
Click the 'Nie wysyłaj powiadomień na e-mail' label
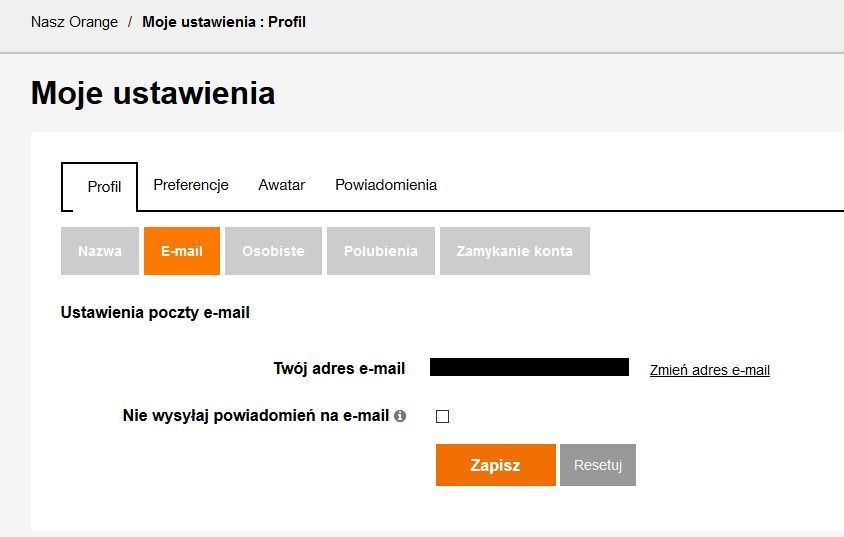click(255, 415)
